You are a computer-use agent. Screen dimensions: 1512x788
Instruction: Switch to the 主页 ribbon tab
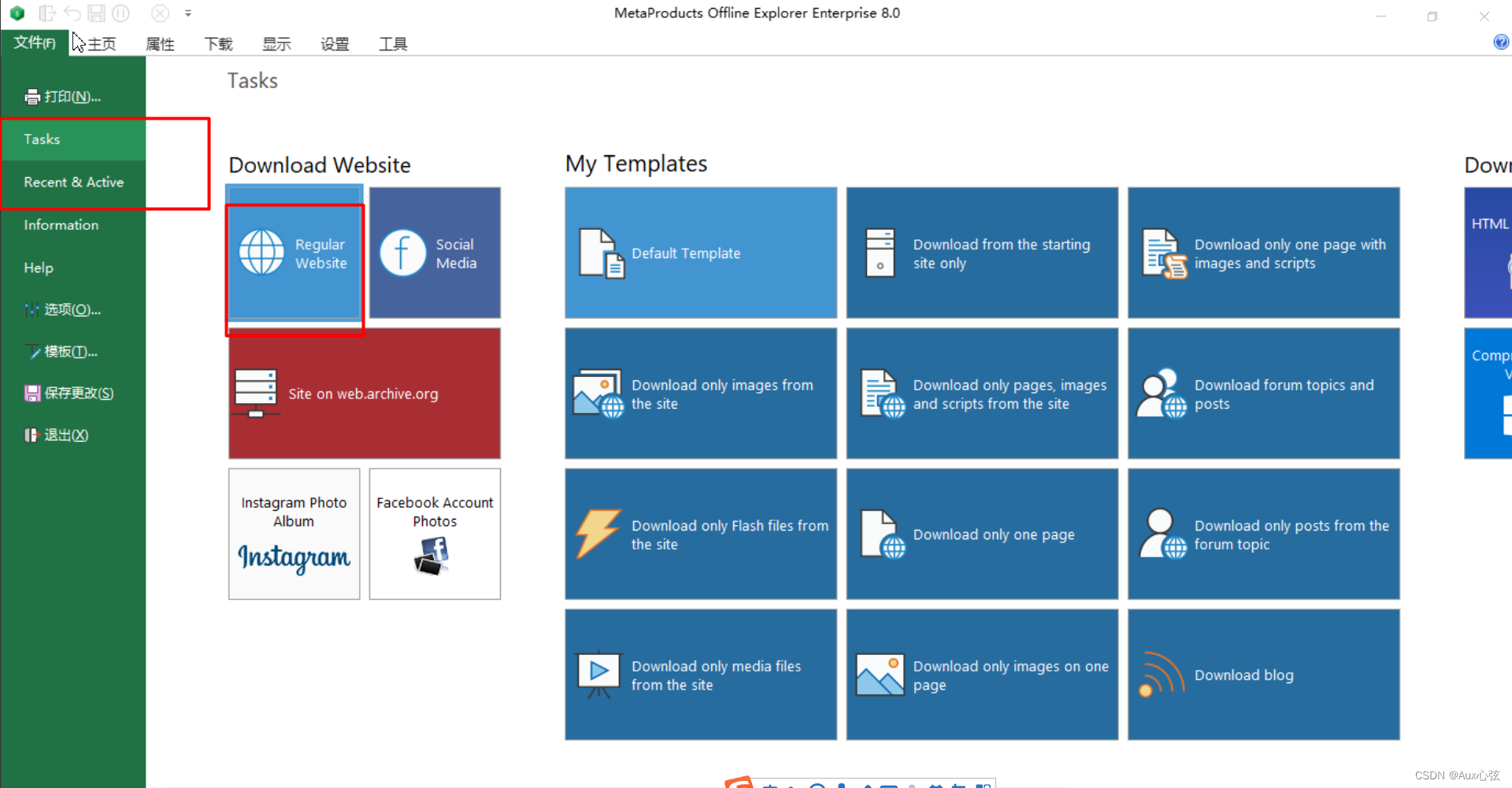[102, 44]
